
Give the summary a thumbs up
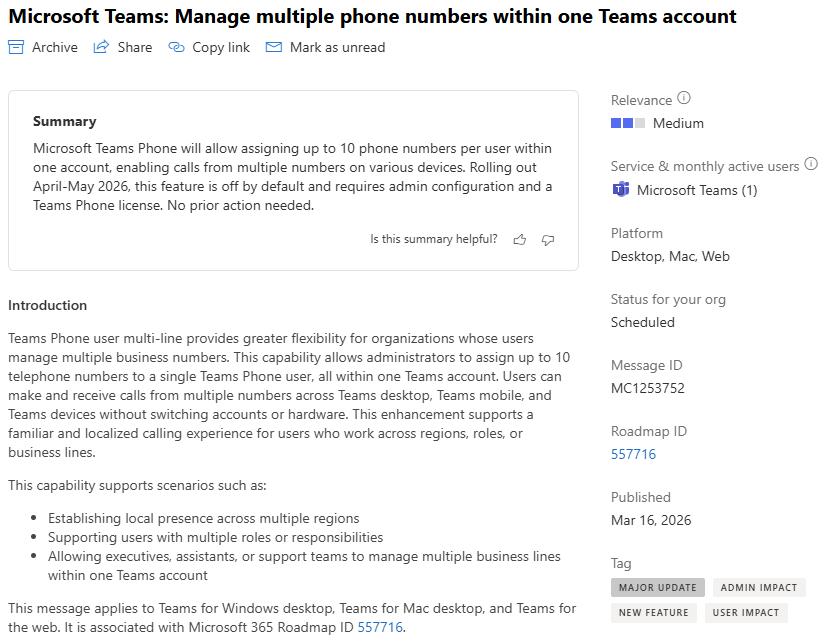519,240
